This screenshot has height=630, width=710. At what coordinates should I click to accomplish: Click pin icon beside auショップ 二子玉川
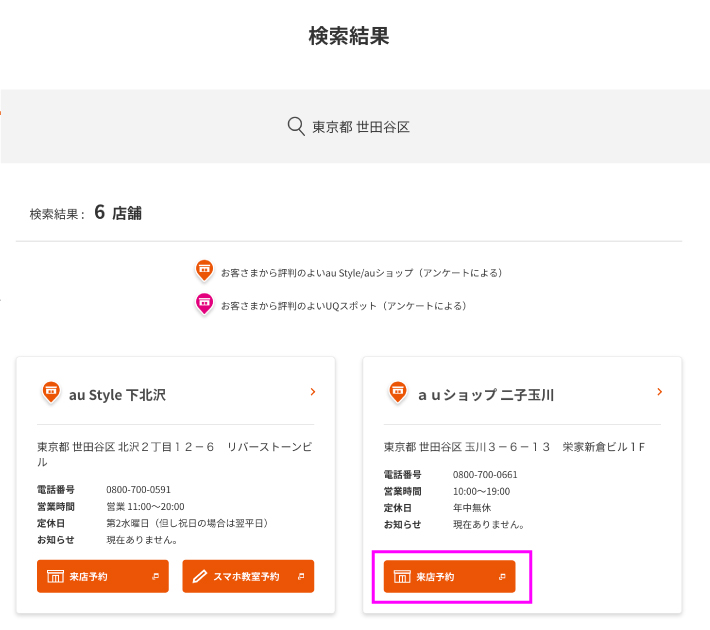(398, 392)
